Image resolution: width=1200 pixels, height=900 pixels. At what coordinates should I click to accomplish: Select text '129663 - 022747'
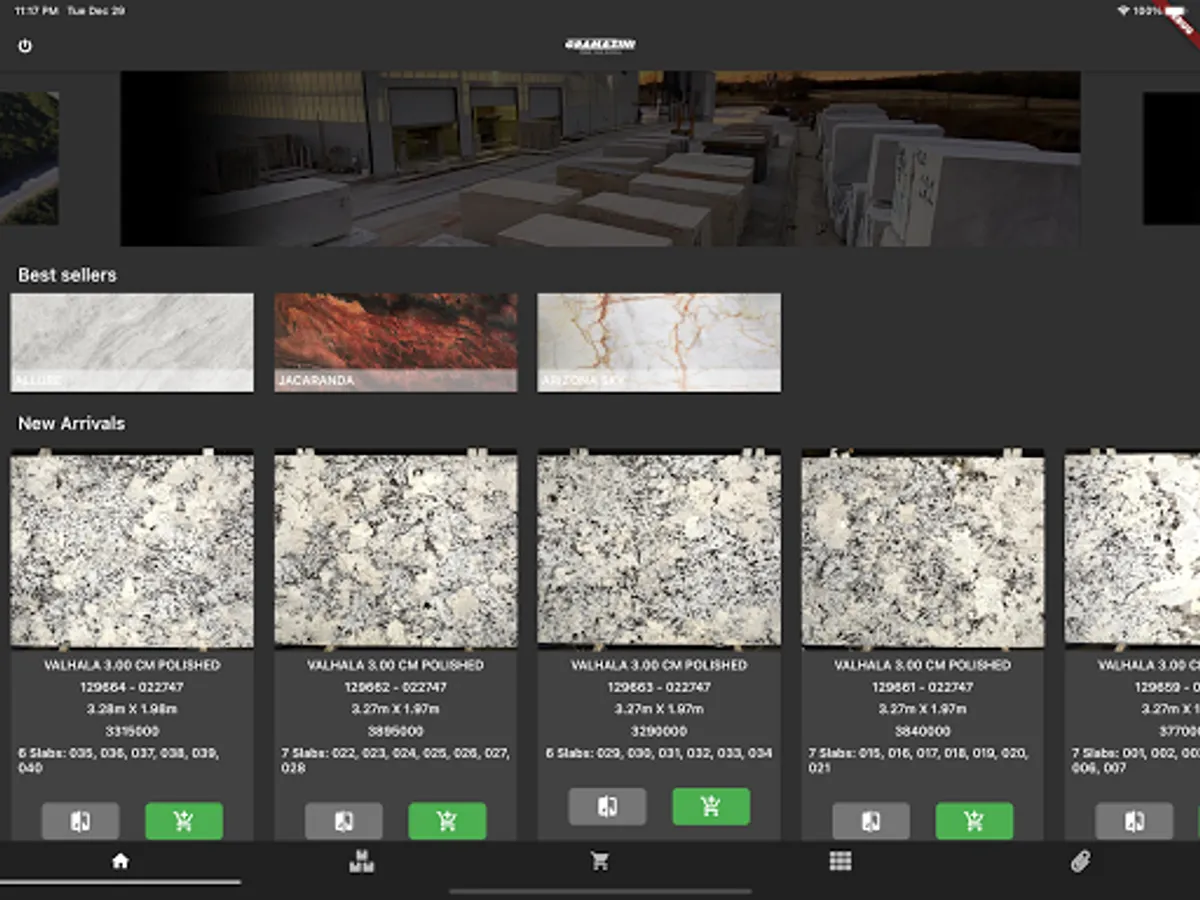pyautogui.click(x=659, y=687)
